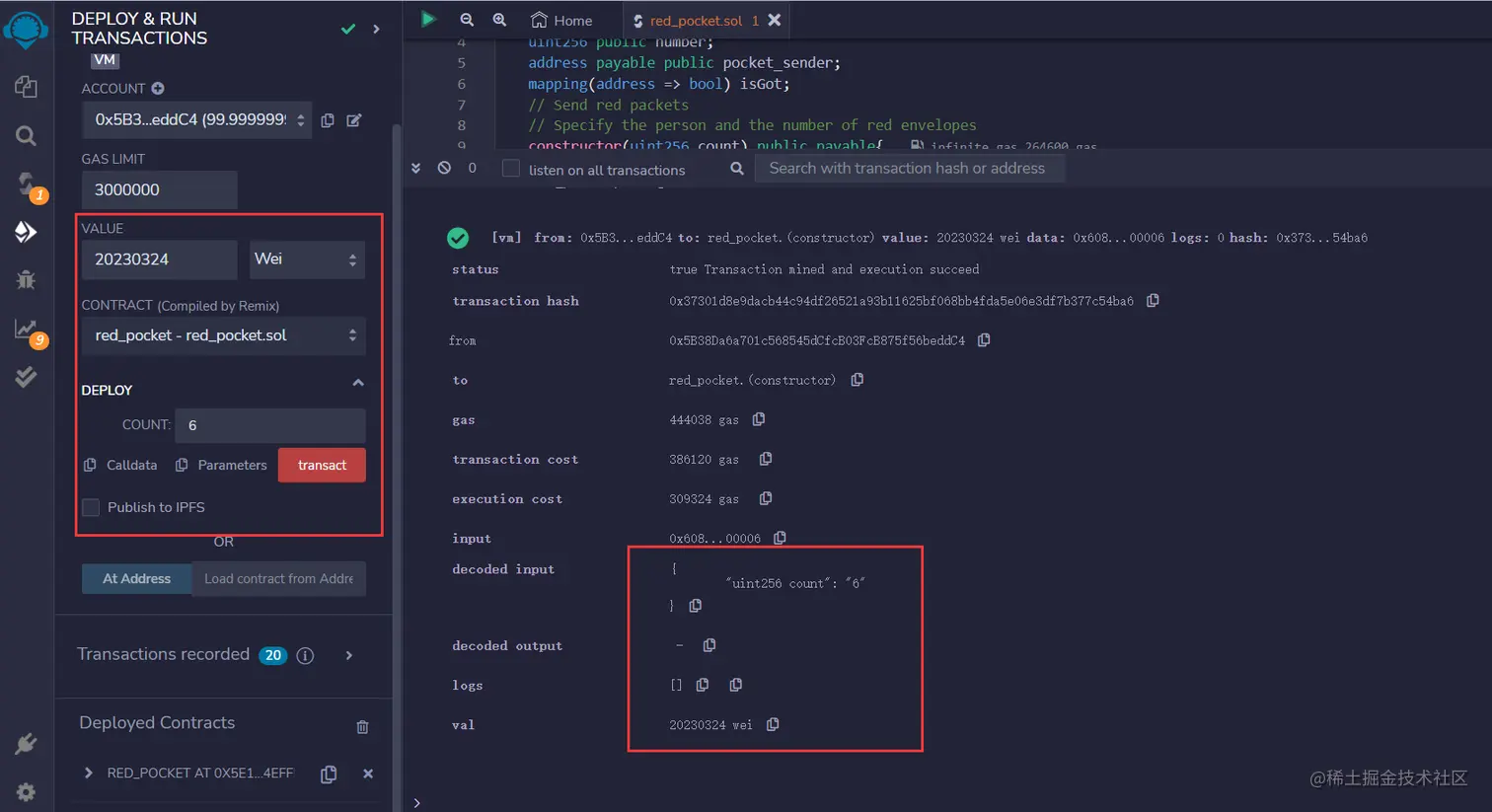Zoom out the editor font
The height and width of the screenshot is (812, 1492).
[x=467, y=20]
